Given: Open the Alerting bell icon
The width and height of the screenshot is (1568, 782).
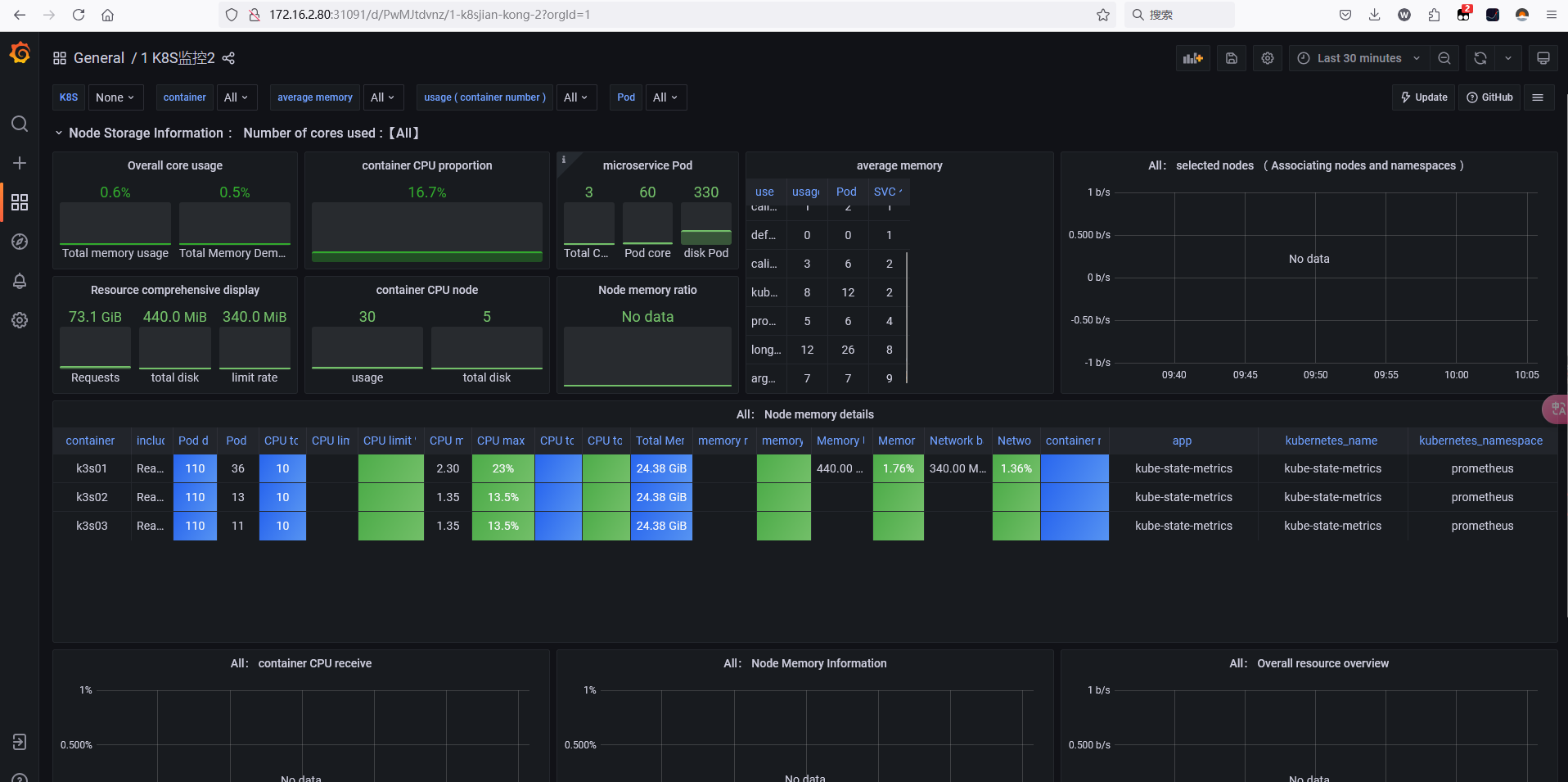Looking at the screenshot, I should click(x=20, y=281).
